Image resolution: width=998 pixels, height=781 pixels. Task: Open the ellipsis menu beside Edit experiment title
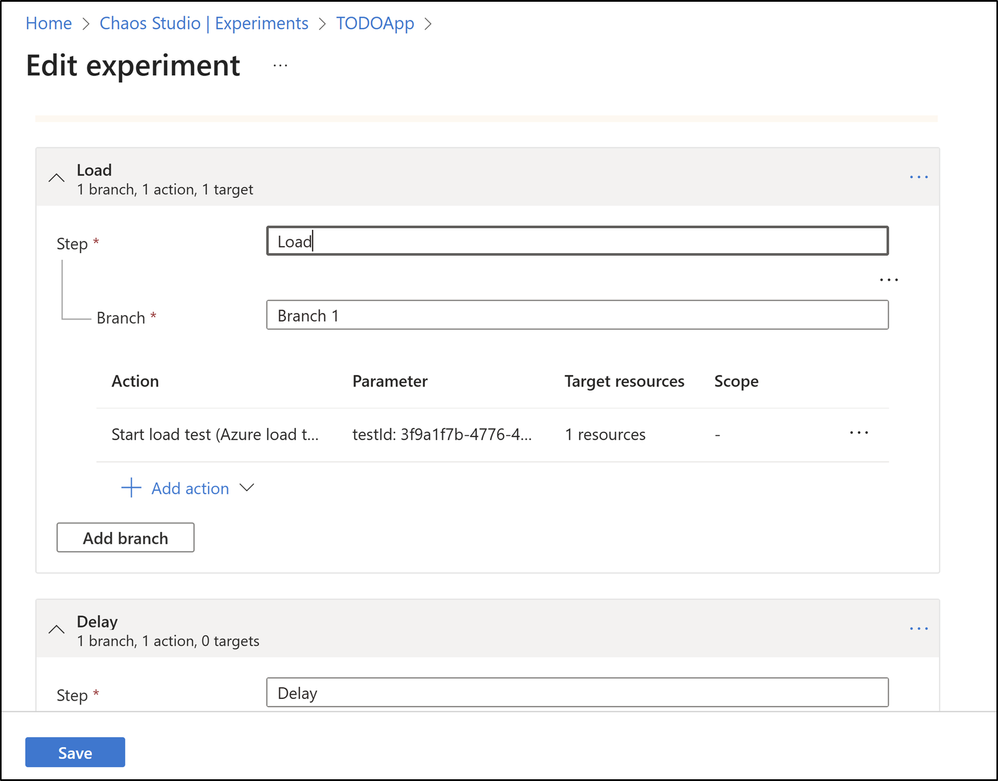pyautogui.click(x=280, y=65)
